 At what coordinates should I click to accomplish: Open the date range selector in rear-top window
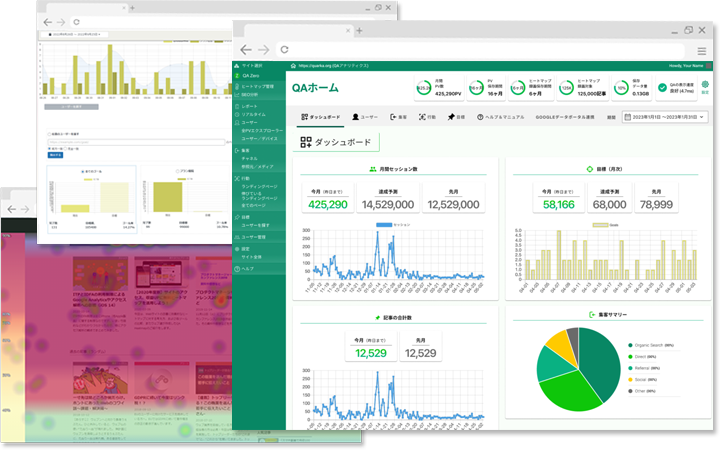coord(74,34)
